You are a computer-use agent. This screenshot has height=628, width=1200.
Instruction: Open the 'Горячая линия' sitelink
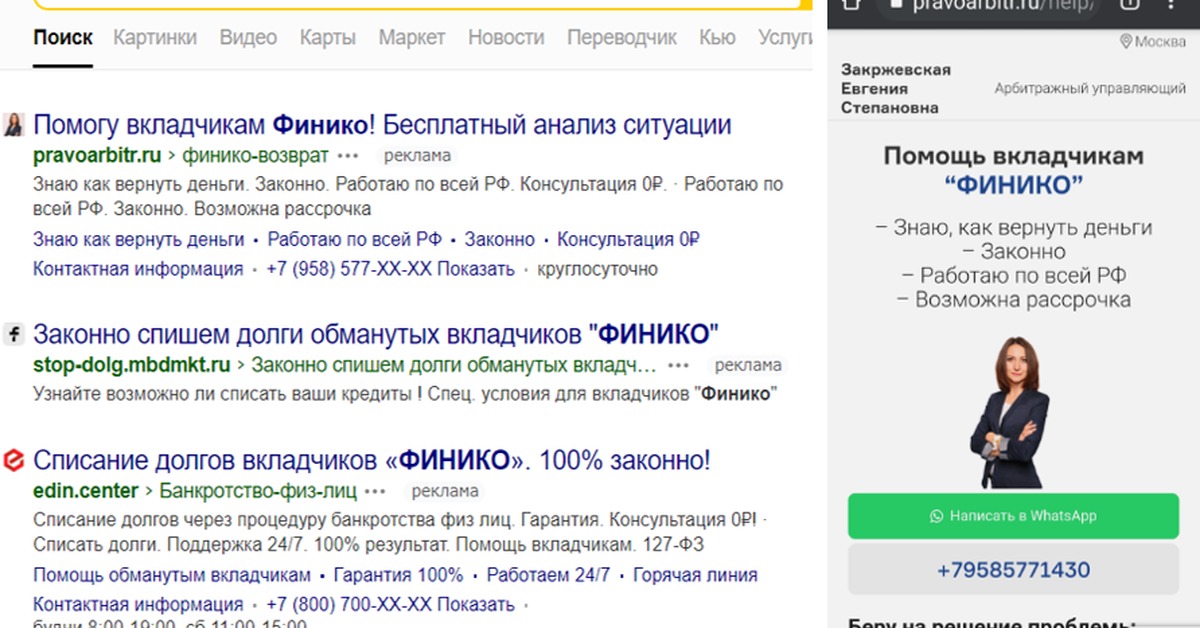coord(695,575)
